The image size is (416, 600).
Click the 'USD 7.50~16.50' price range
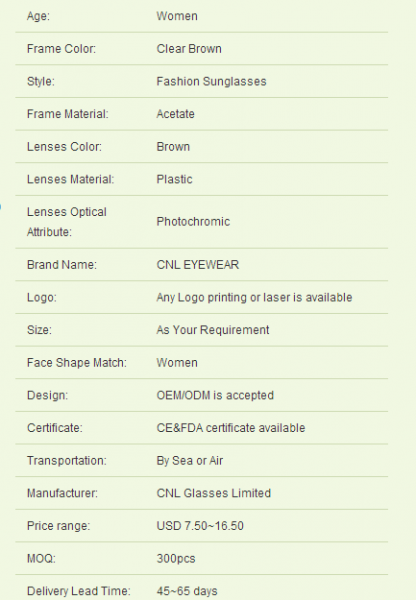[200, 525]
